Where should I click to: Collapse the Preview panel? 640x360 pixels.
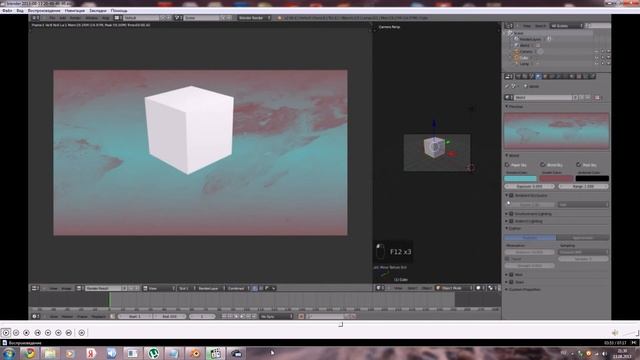click(507, 107)
